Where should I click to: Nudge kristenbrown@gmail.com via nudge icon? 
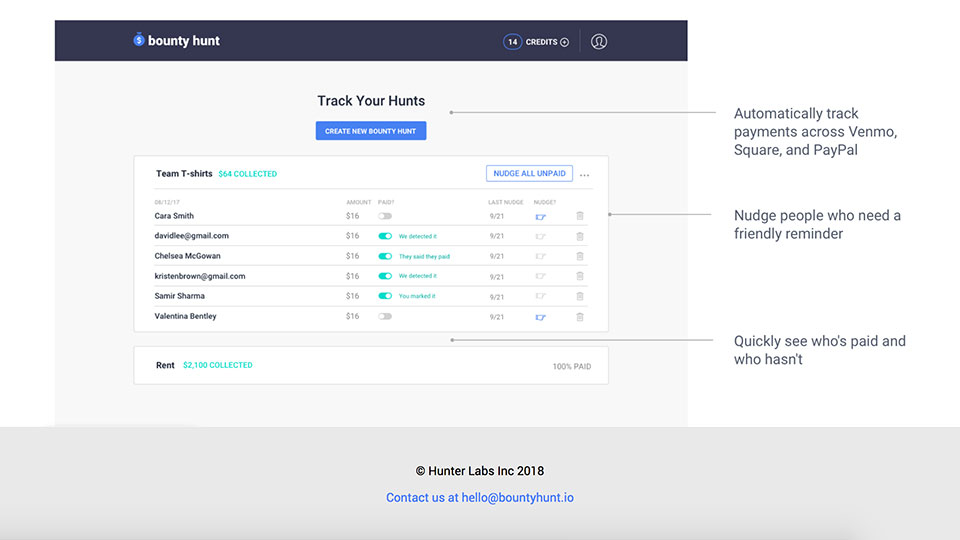click(x=541, y=276)
